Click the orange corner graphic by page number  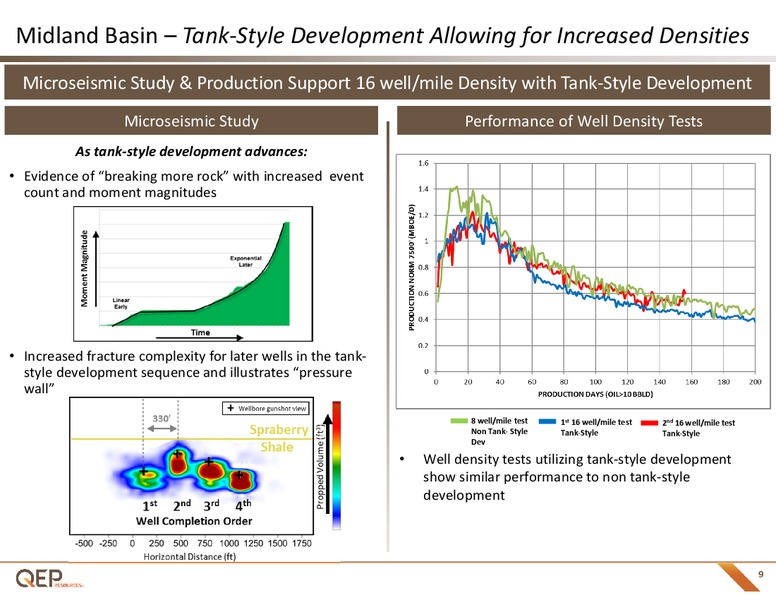pos(737,577)
